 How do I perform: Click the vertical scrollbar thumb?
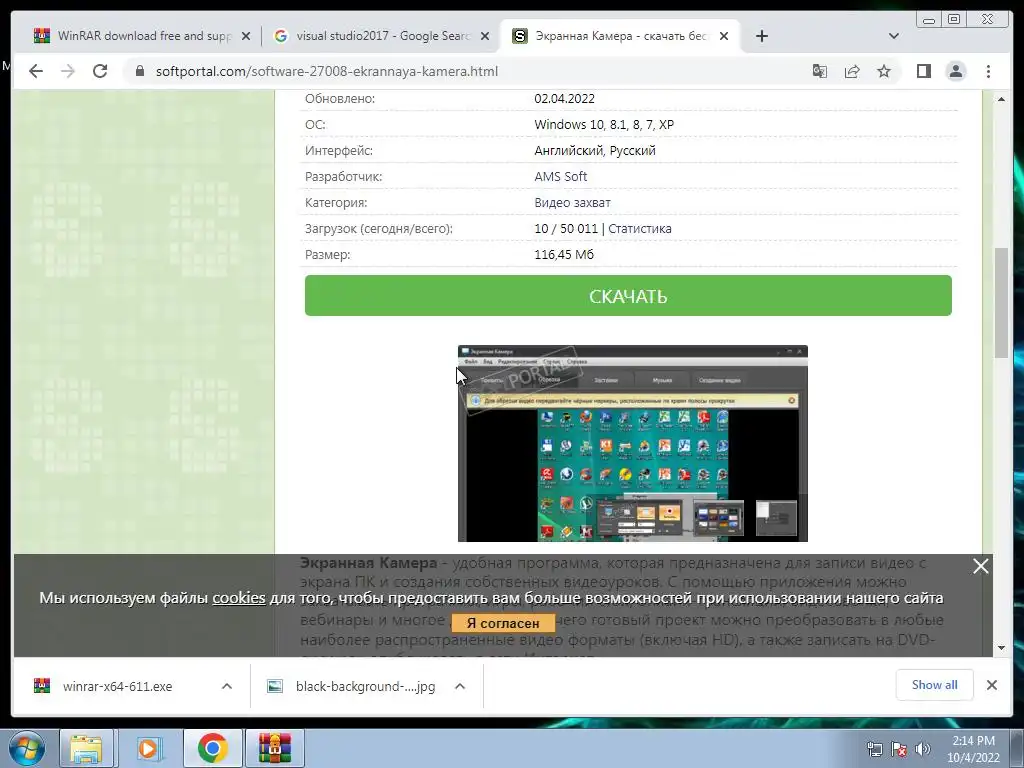(x=1001, y=302)
